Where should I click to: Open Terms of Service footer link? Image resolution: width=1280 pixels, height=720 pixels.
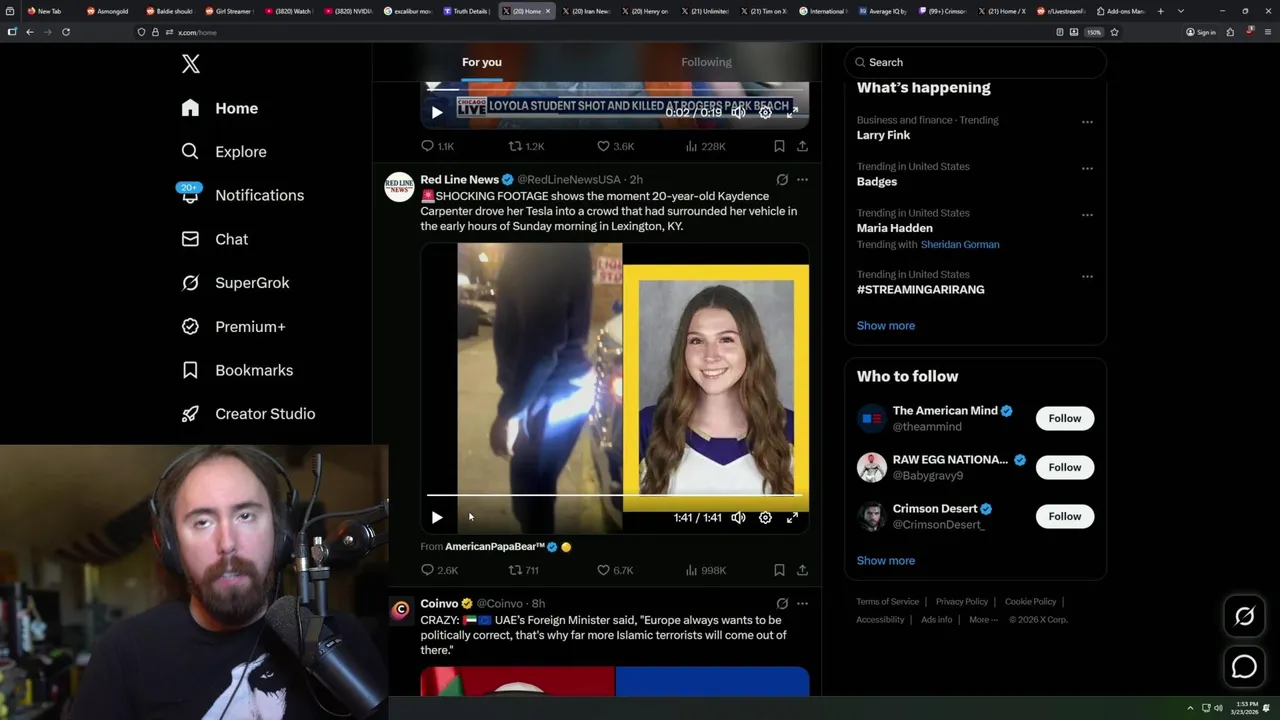[x=887, y=602]
